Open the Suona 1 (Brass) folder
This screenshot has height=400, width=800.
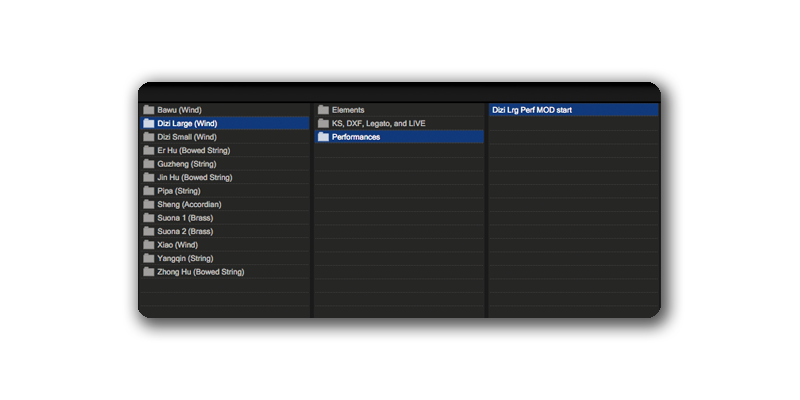(185, 218)
